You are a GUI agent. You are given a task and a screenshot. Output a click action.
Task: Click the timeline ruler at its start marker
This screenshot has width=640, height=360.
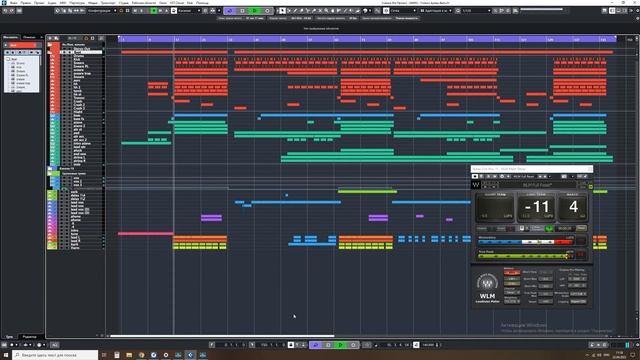(119, 39)
